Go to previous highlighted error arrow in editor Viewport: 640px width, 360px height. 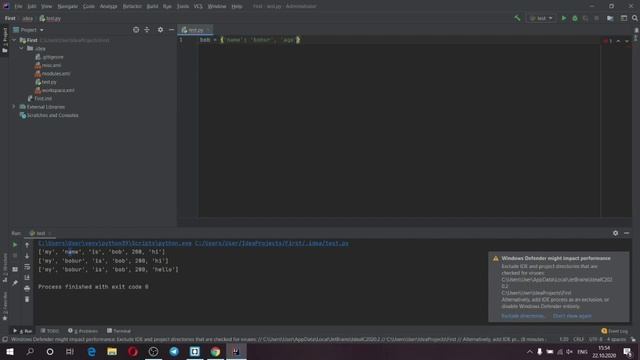618,41
